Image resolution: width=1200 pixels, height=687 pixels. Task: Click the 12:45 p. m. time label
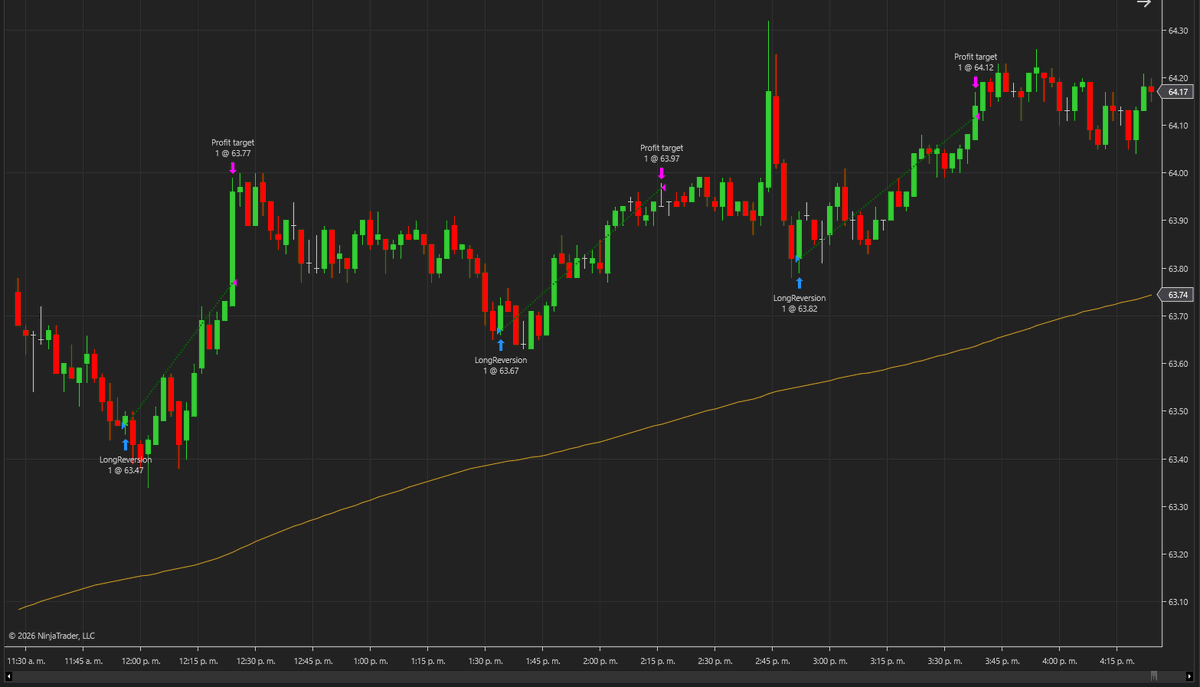click(312, 661)
